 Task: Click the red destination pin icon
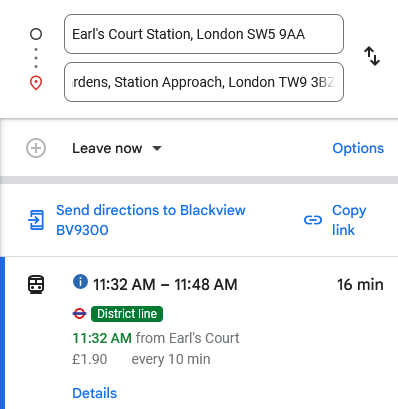(x=36, y=83)
